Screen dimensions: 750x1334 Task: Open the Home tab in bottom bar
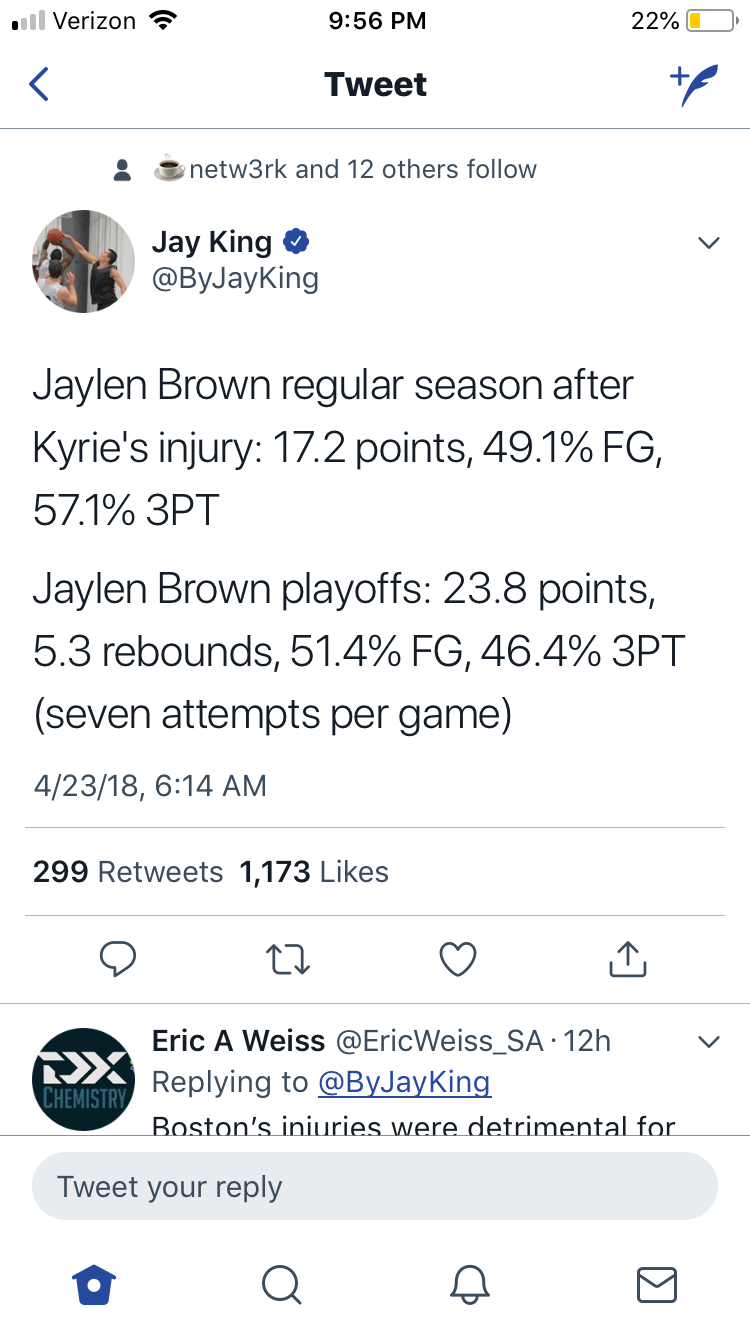(95, 1283)
